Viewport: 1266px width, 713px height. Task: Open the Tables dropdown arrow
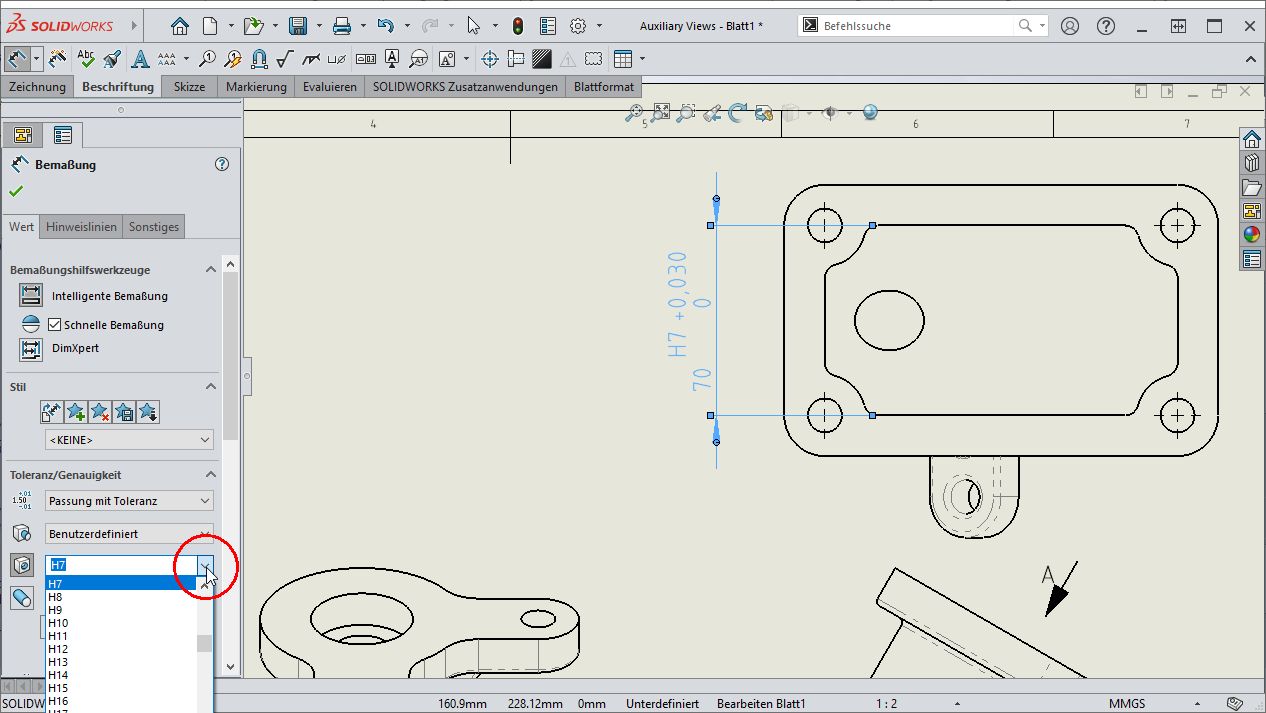tap(642, 59)
